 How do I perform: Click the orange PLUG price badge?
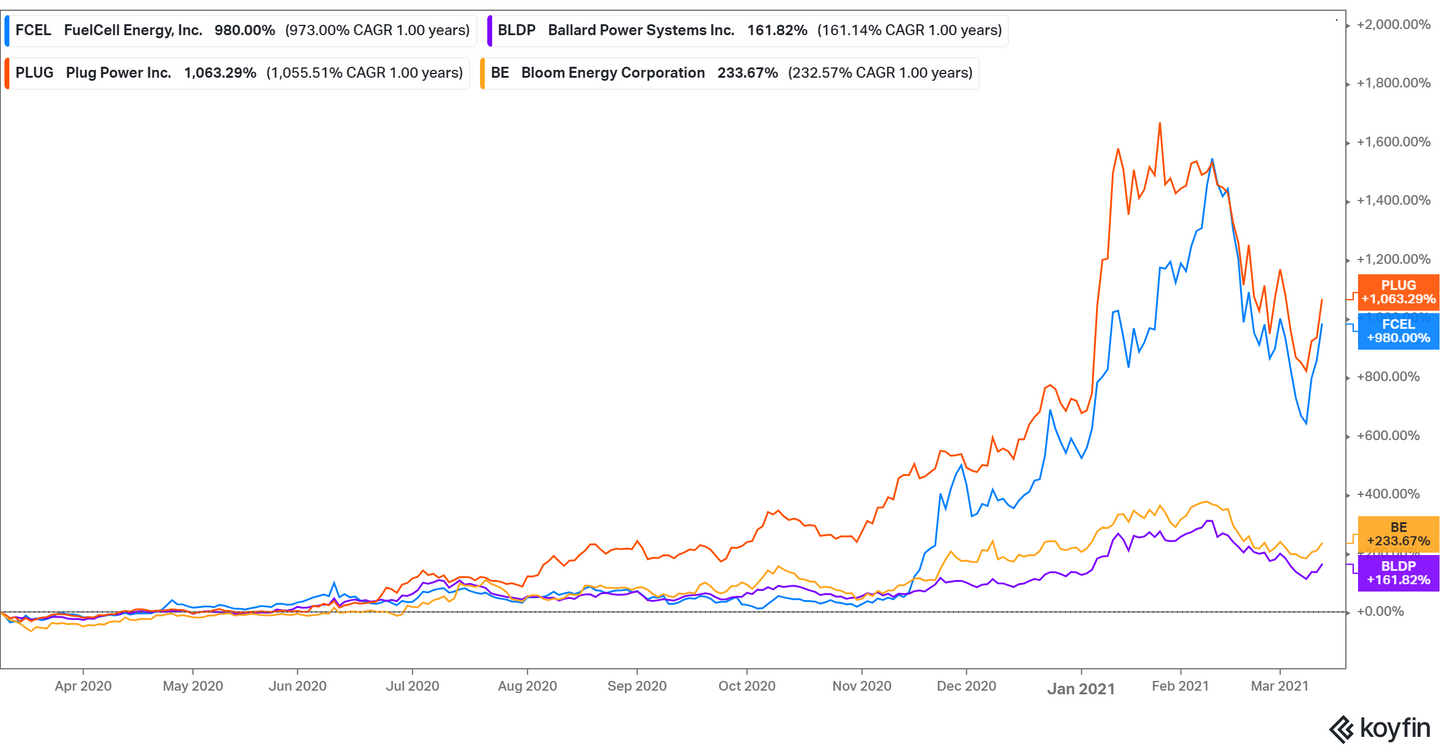click(x=1397, y=291)
